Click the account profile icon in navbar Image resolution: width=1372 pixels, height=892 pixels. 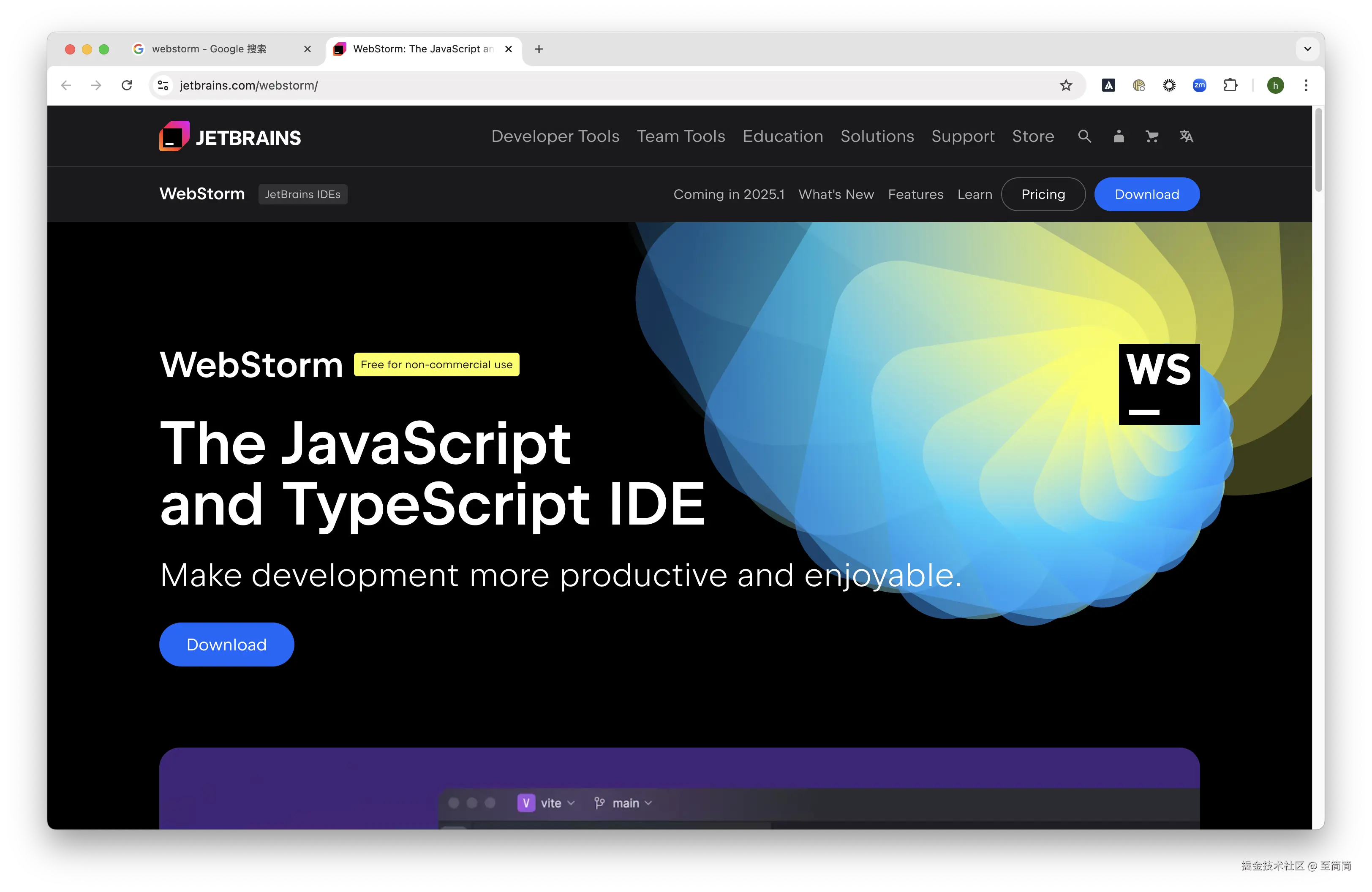click(x=1119, y=136)
